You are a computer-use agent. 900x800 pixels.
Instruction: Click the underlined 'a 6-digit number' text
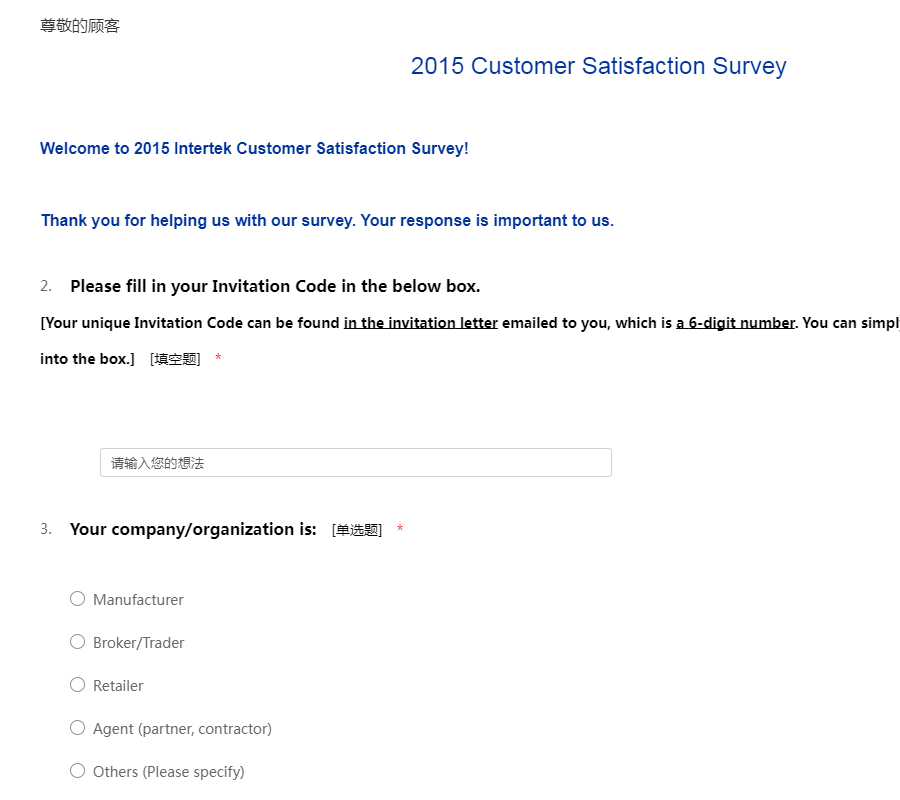coord(735,323)
